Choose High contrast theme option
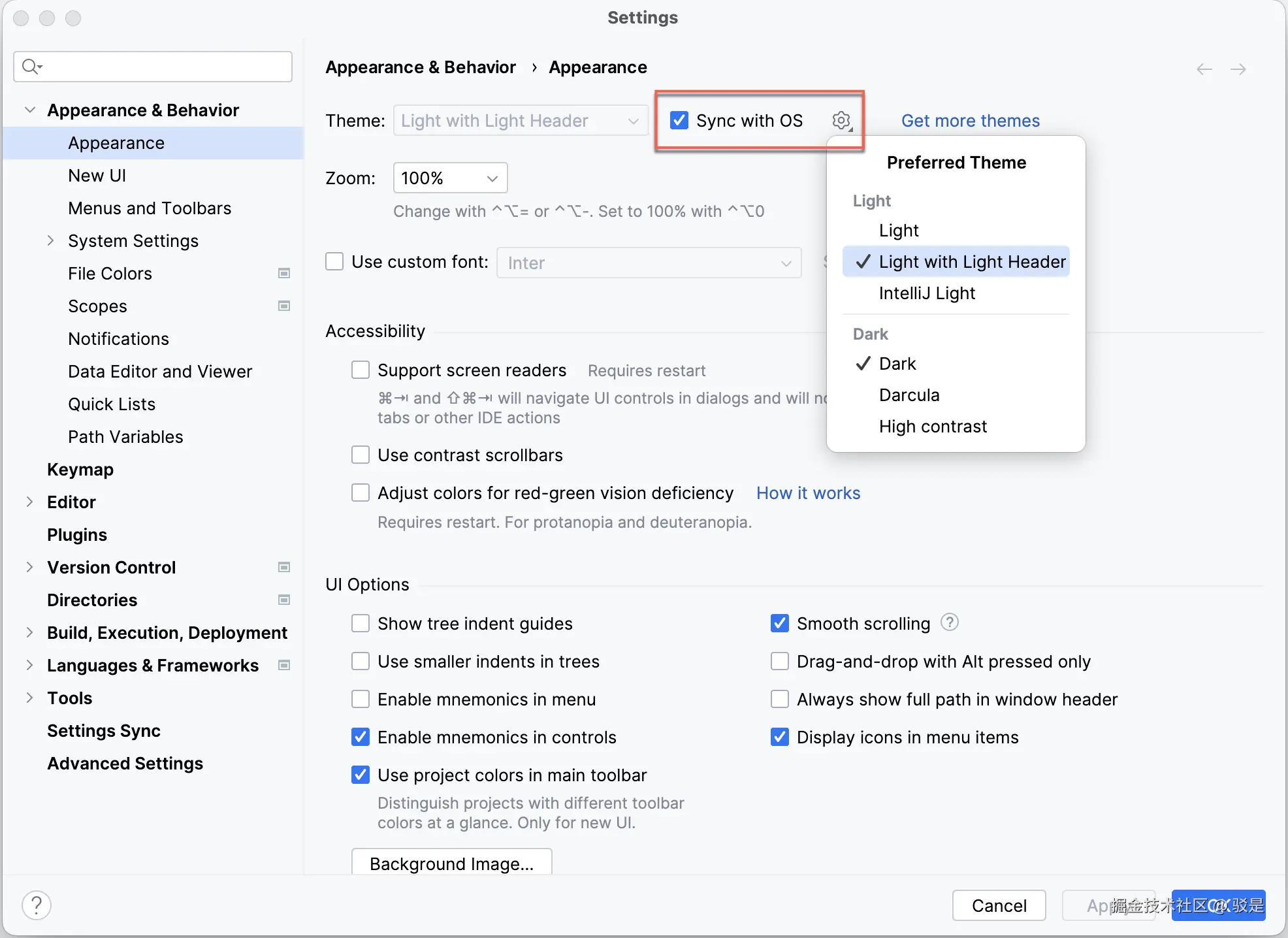 tap(932, 427)
